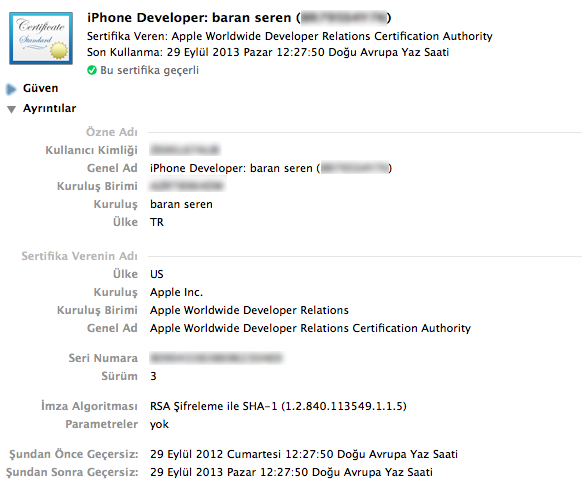The image size is (587, 490).
Task: Click the 'Son Kullanma' expiry line in header
Action: pyautogui.click(x=268, y=52)
